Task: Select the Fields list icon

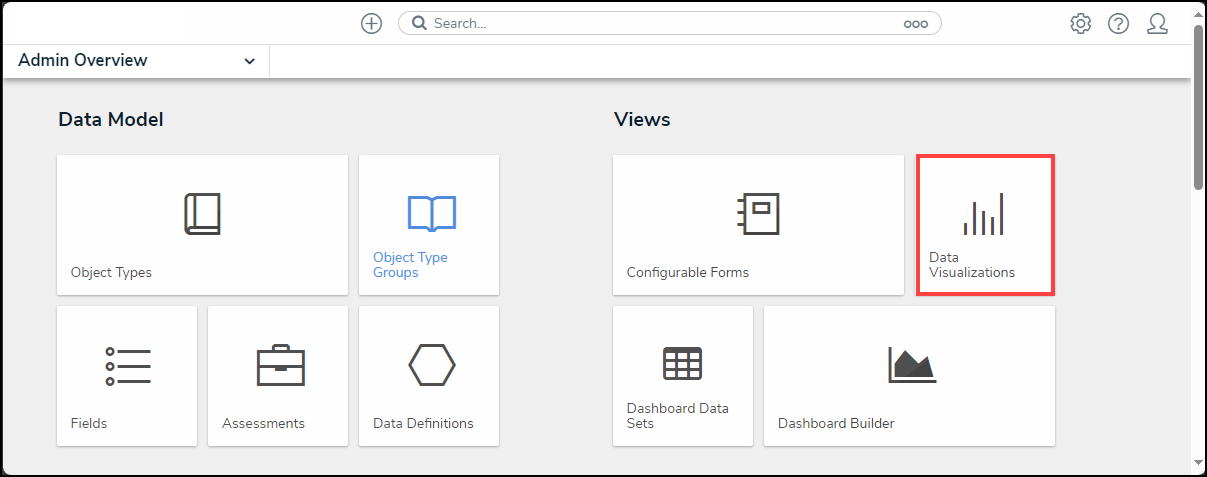Action: pos(128,366)
